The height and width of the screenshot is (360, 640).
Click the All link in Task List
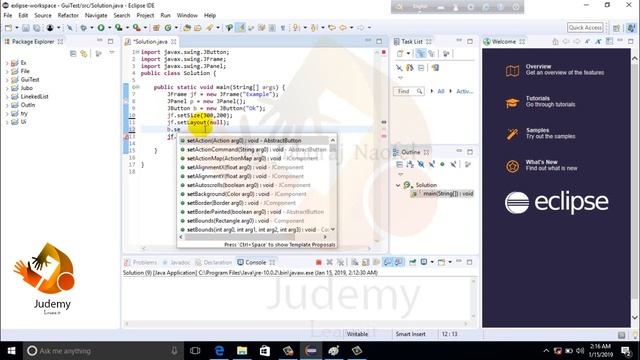(x=441, y=91)
